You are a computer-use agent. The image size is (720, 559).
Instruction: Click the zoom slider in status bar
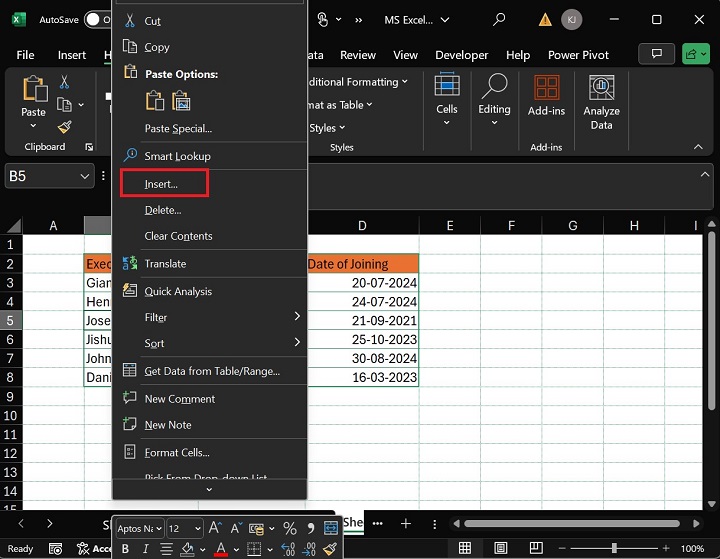point(614,548)
